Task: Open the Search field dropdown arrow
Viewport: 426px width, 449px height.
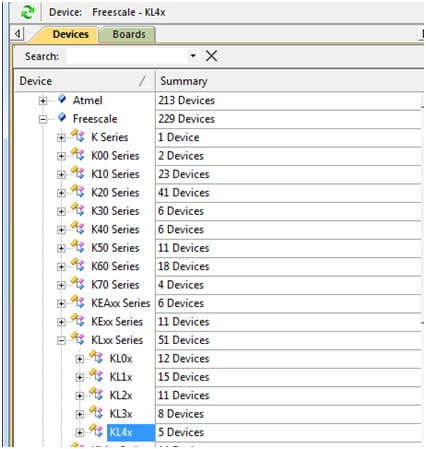Action: pyautogui.click(x=193, y=56)
